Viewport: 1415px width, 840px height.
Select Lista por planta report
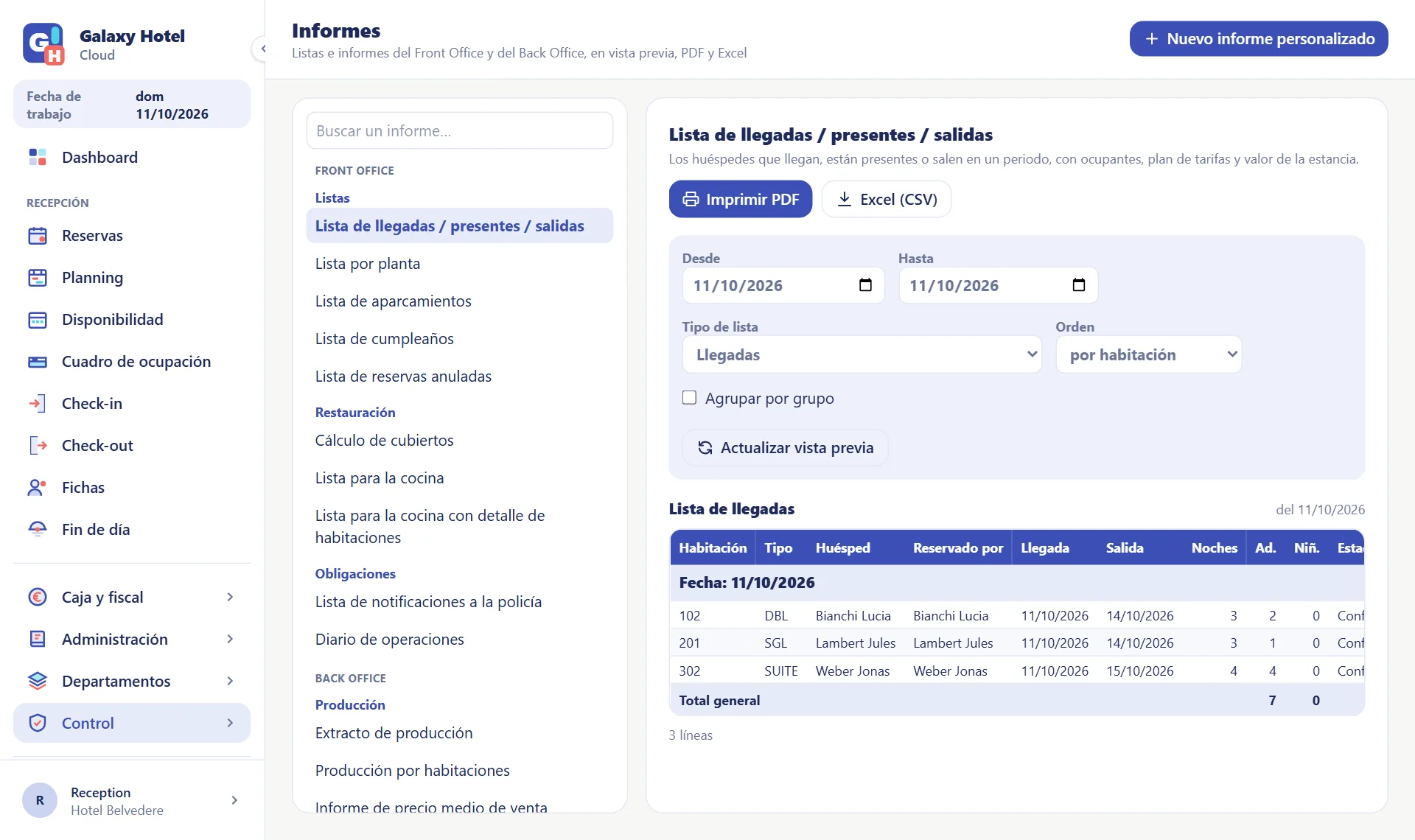[x=459, y=264]
